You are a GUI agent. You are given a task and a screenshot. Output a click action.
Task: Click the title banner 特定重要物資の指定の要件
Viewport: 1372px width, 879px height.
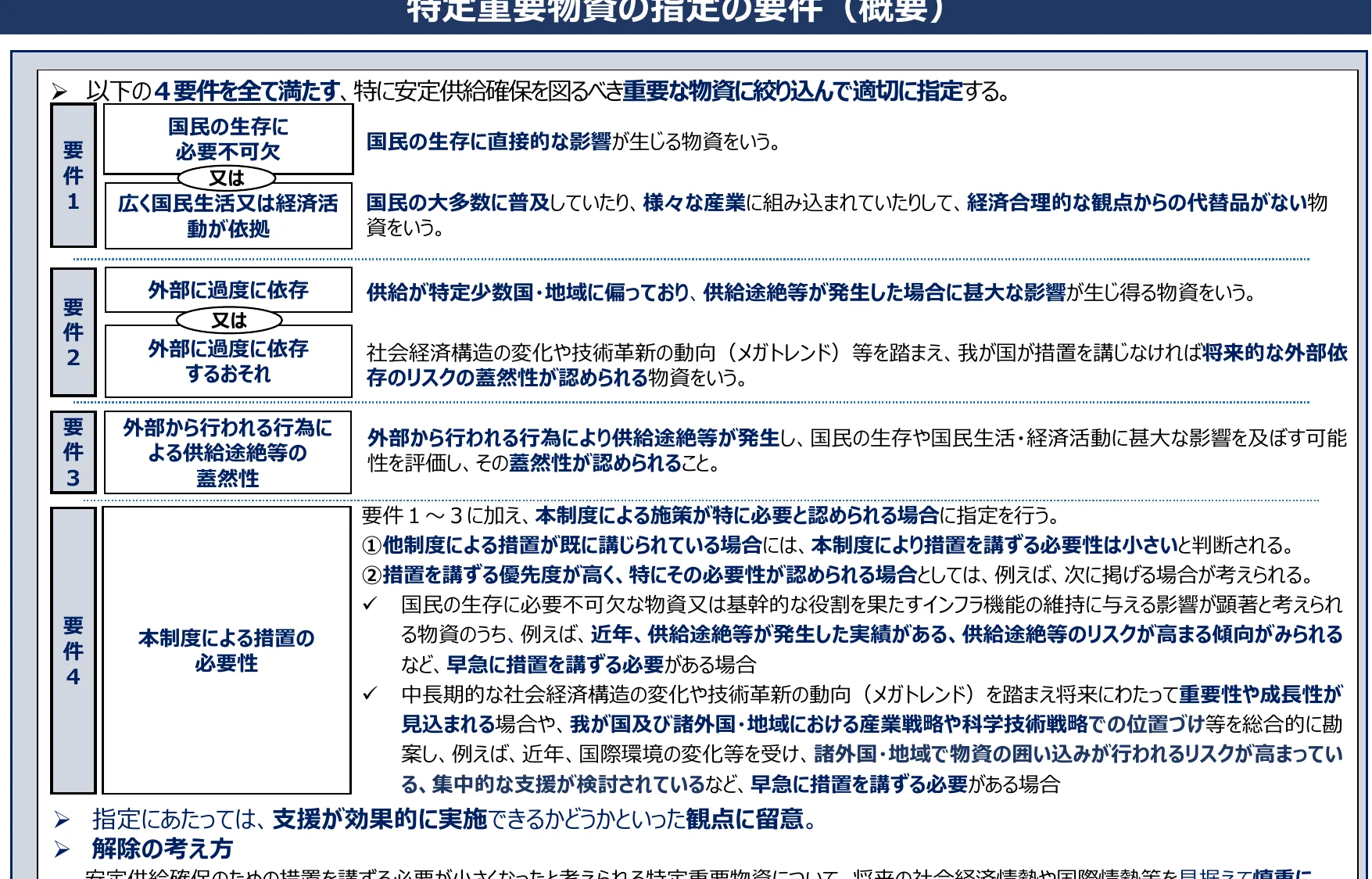(677, 13)
